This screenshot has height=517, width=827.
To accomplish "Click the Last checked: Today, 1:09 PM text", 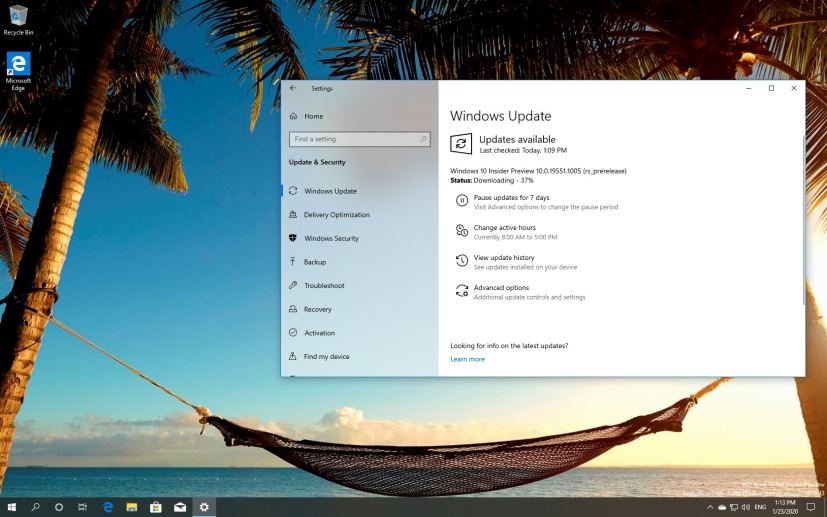I will [x=523, y=150].
